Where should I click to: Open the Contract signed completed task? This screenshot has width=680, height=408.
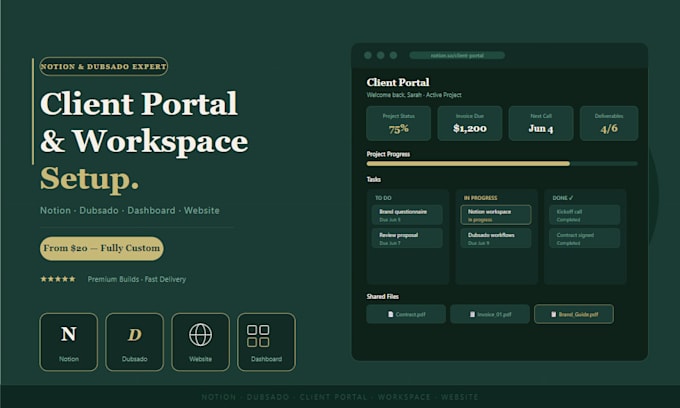(585, 238)
